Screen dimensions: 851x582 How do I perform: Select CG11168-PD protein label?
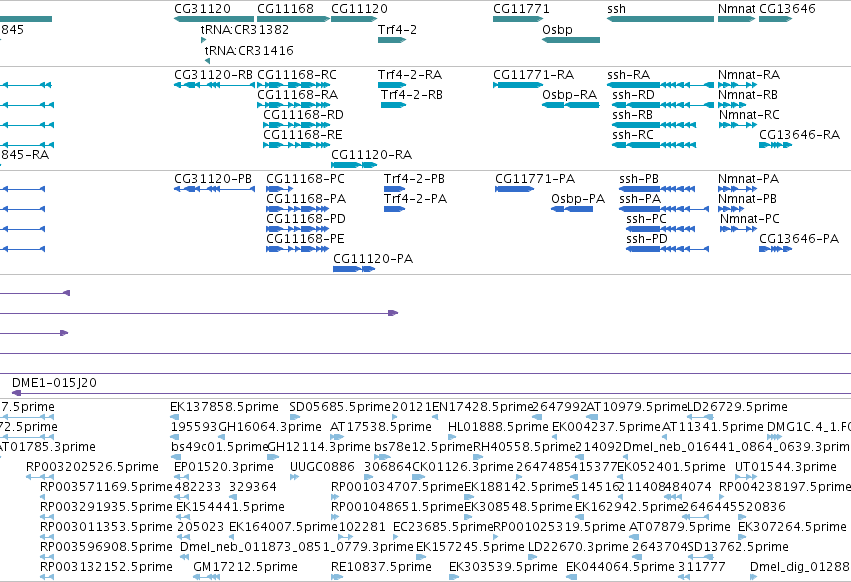pyautogui.click(x=306, y=219)
